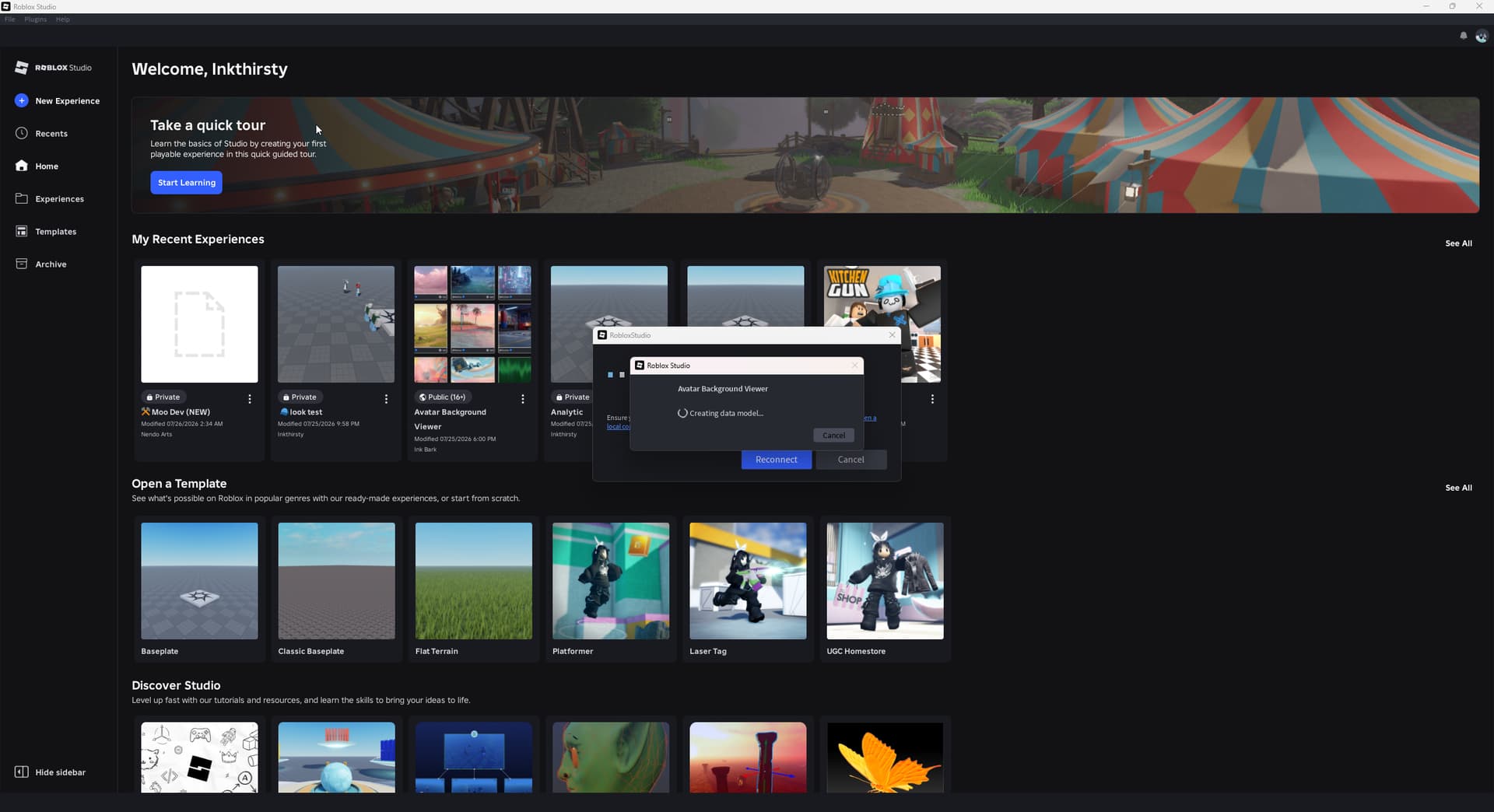Click the 'Take a quick tour' heading
Screen dimensions: 1494x812
click(x=208, y=125)
